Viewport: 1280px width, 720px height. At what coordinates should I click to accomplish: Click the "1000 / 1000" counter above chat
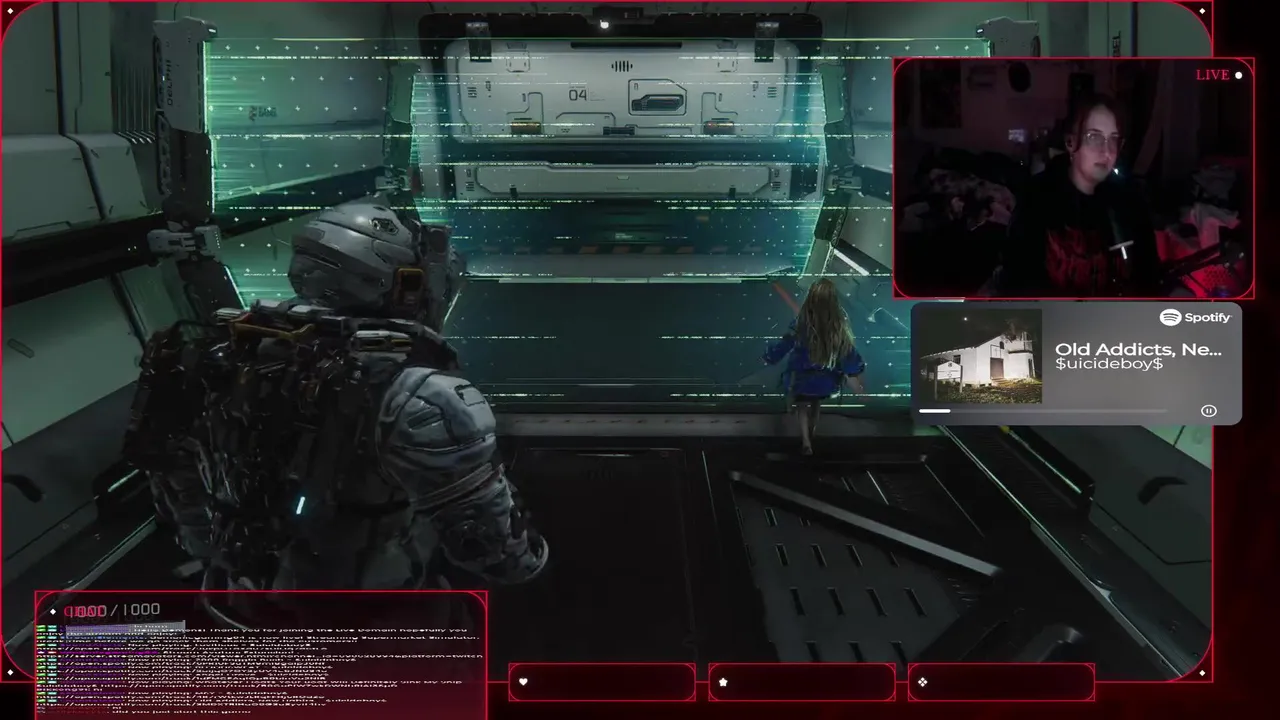pos(112,610)
